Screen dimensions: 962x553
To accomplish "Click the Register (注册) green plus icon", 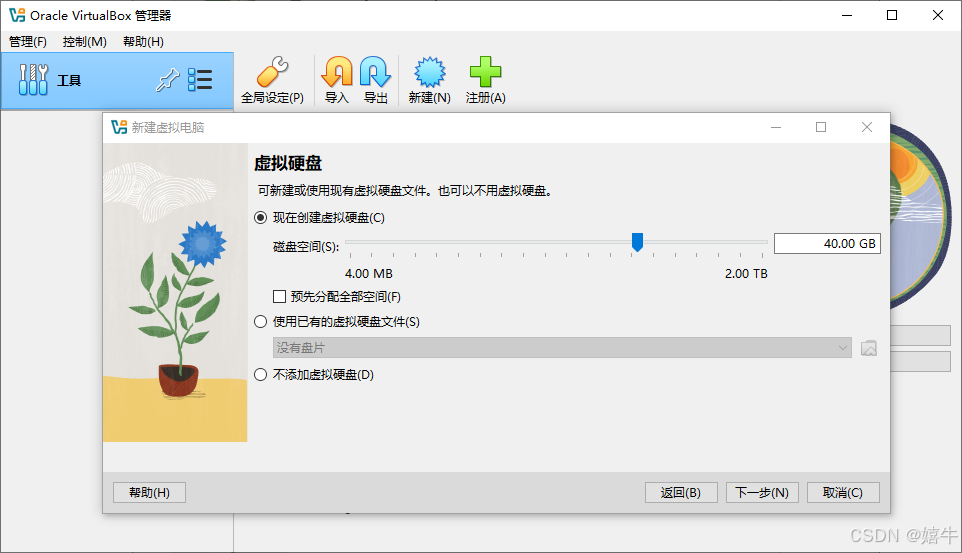I will [485, 72].
